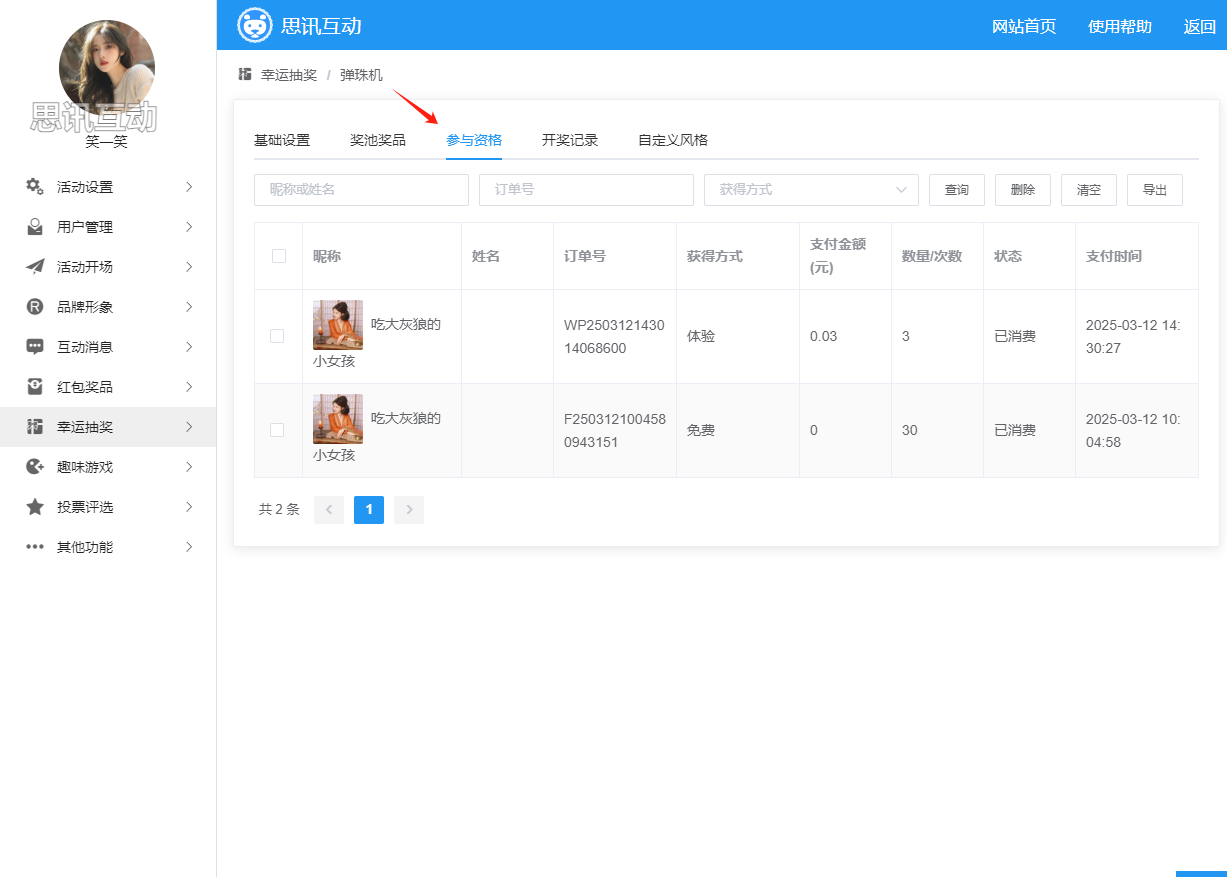The image size is (1227, 877).
Task: Check the row with payment method 体验
Action: click(277, 336)
